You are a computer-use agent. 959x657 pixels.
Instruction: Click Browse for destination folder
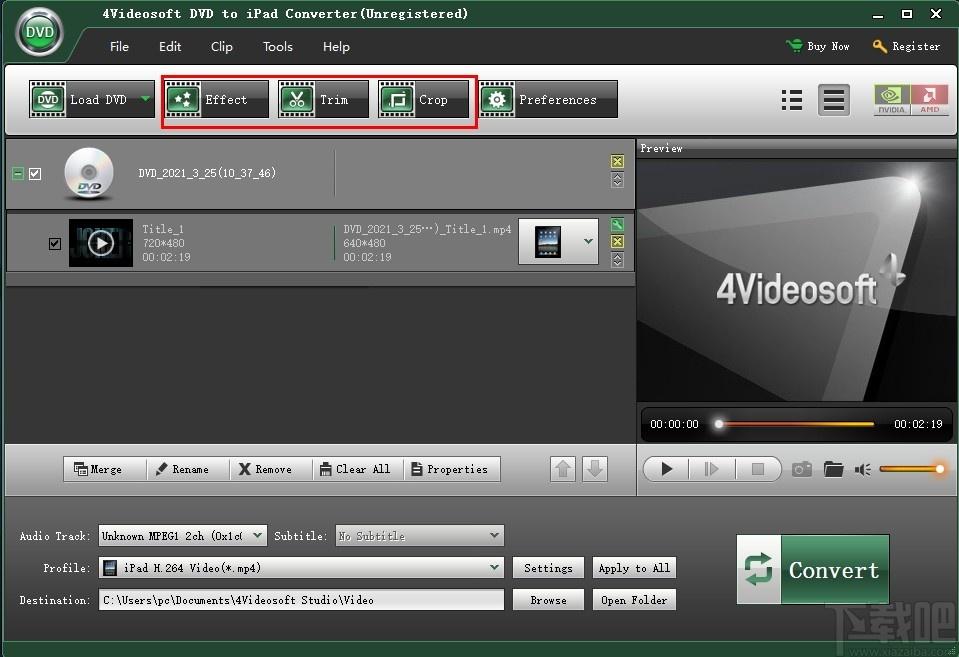click(548, 600)
